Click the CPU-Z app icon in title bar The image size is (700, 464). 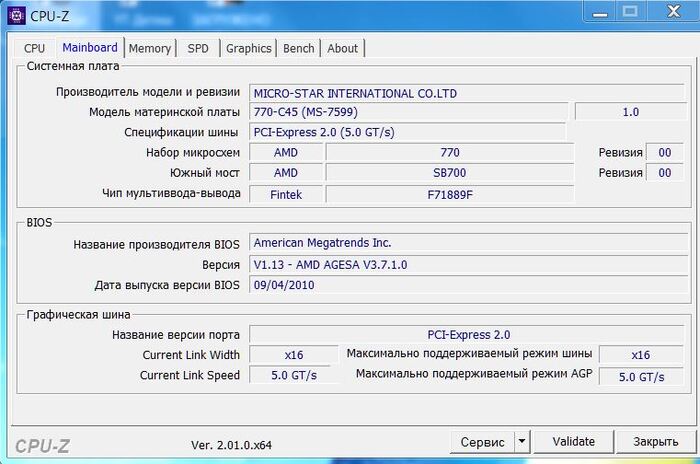point(16,15)
